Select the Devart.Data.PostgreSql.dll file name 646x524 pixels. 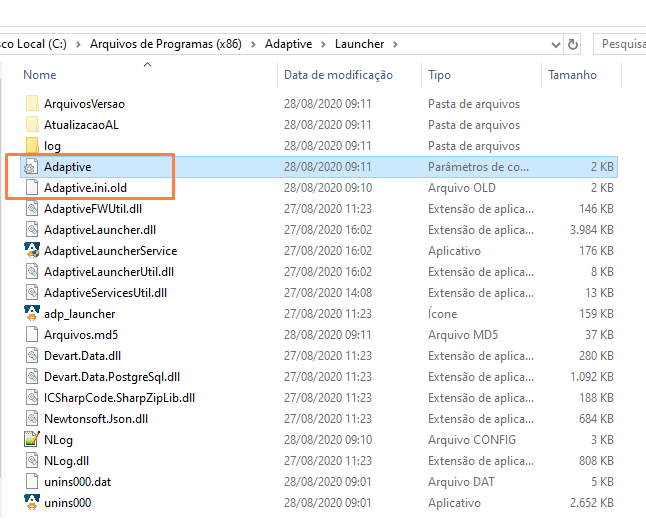click(112, 377)
